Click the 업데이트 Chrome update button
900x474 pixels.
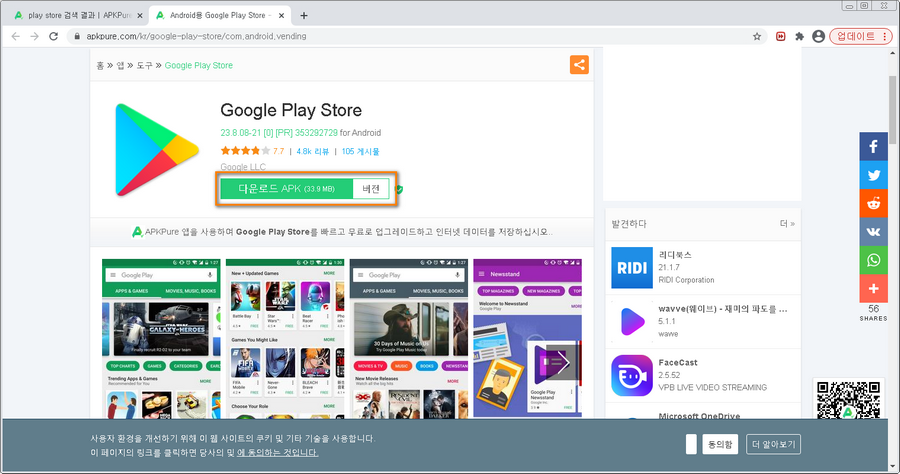860,36
